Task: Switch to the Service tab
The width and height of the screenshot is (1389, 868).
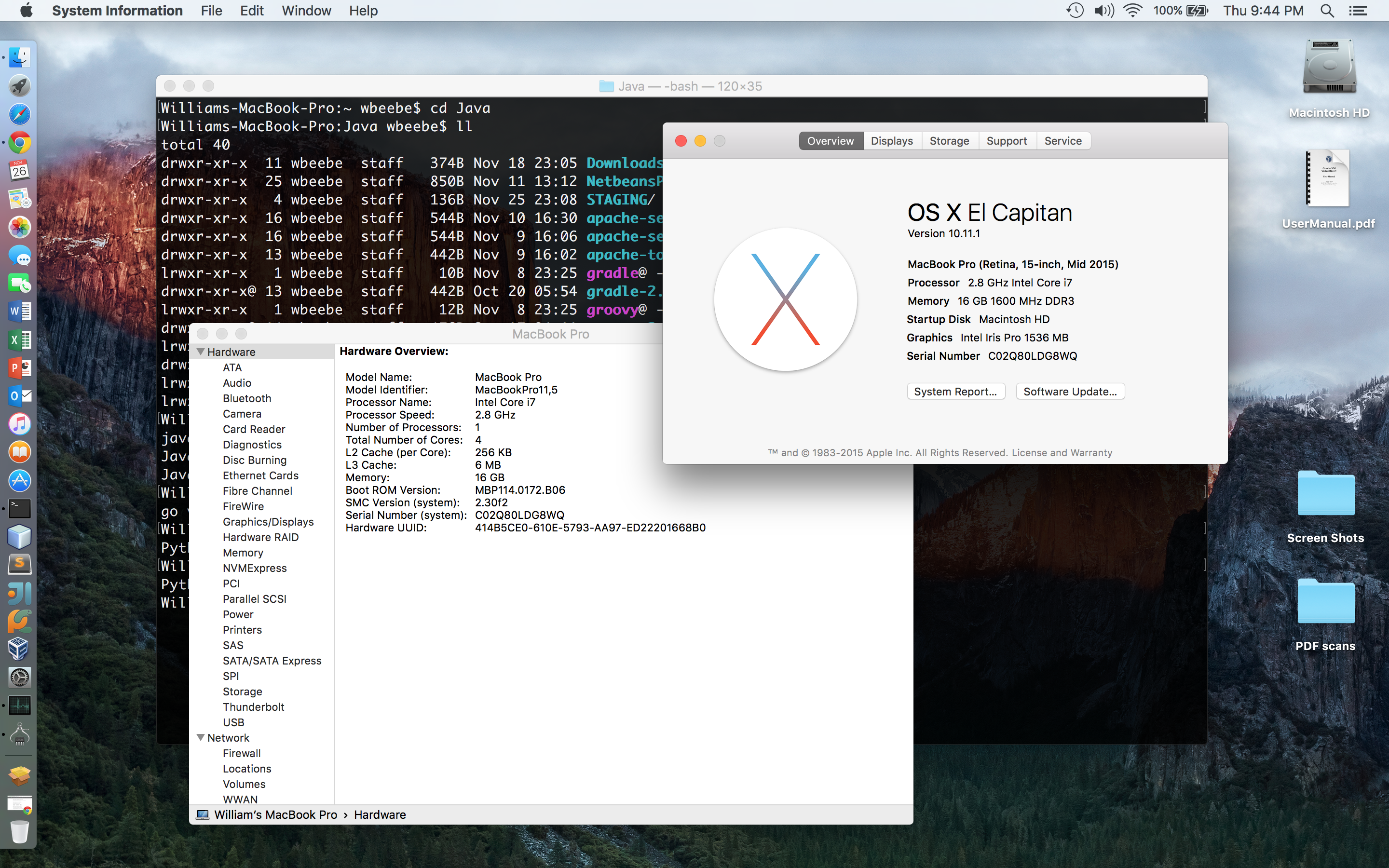Action: coord(1063,141)
